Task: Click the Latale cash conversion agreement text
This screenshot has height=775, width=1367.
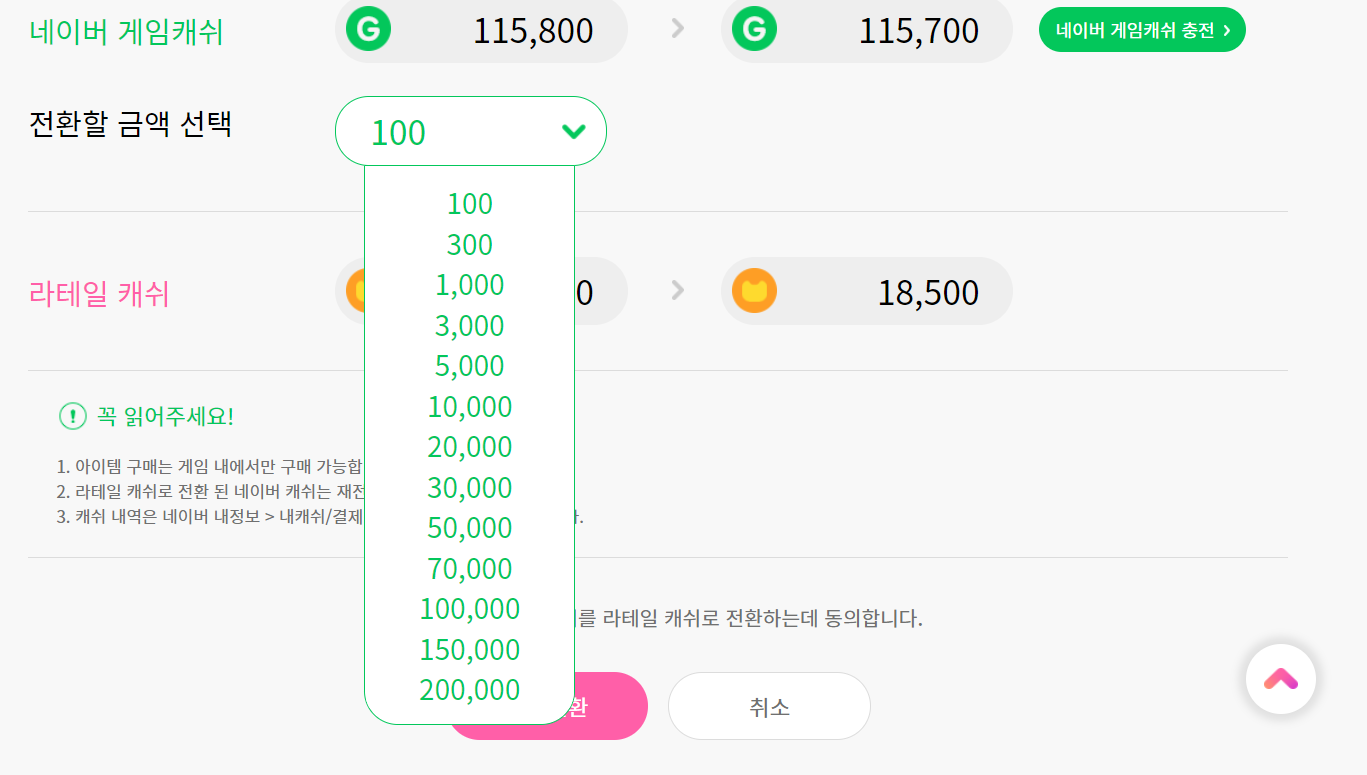Action: 760,617
